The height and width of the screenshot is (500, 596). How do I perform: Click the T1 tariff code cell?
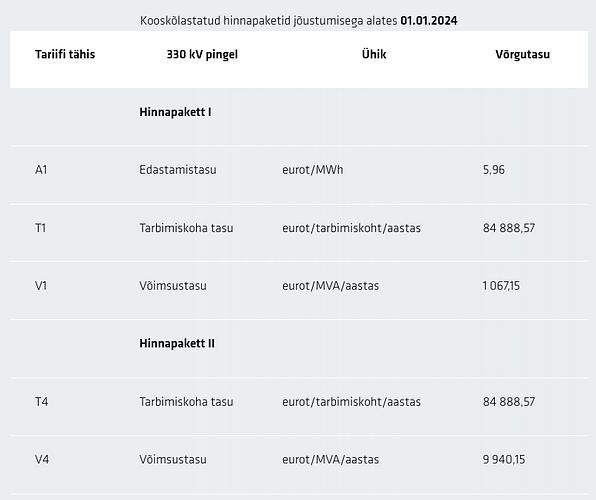pyautogui.click(x=40, y=228)
